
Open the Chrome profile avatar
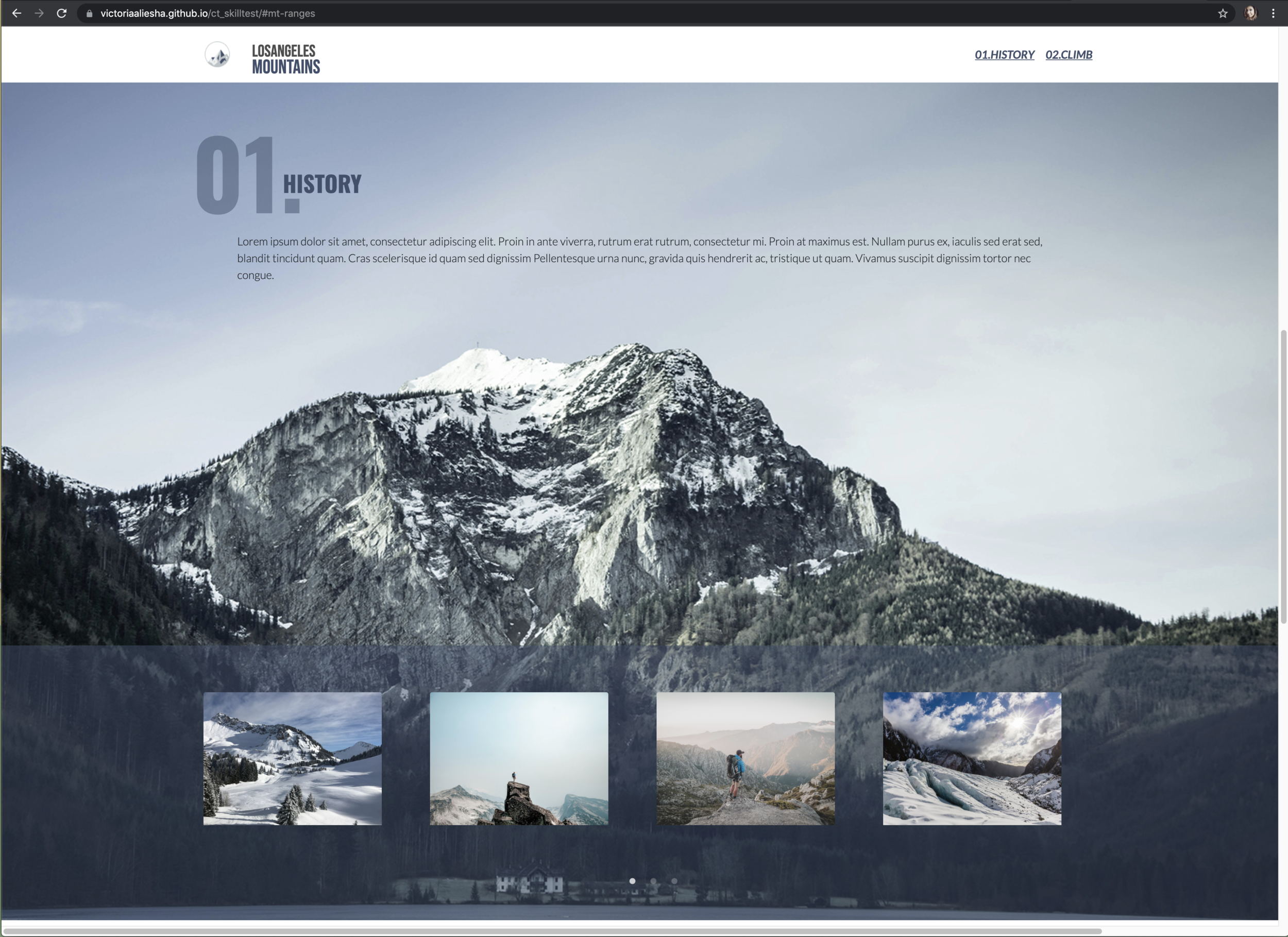point(1250,13)
